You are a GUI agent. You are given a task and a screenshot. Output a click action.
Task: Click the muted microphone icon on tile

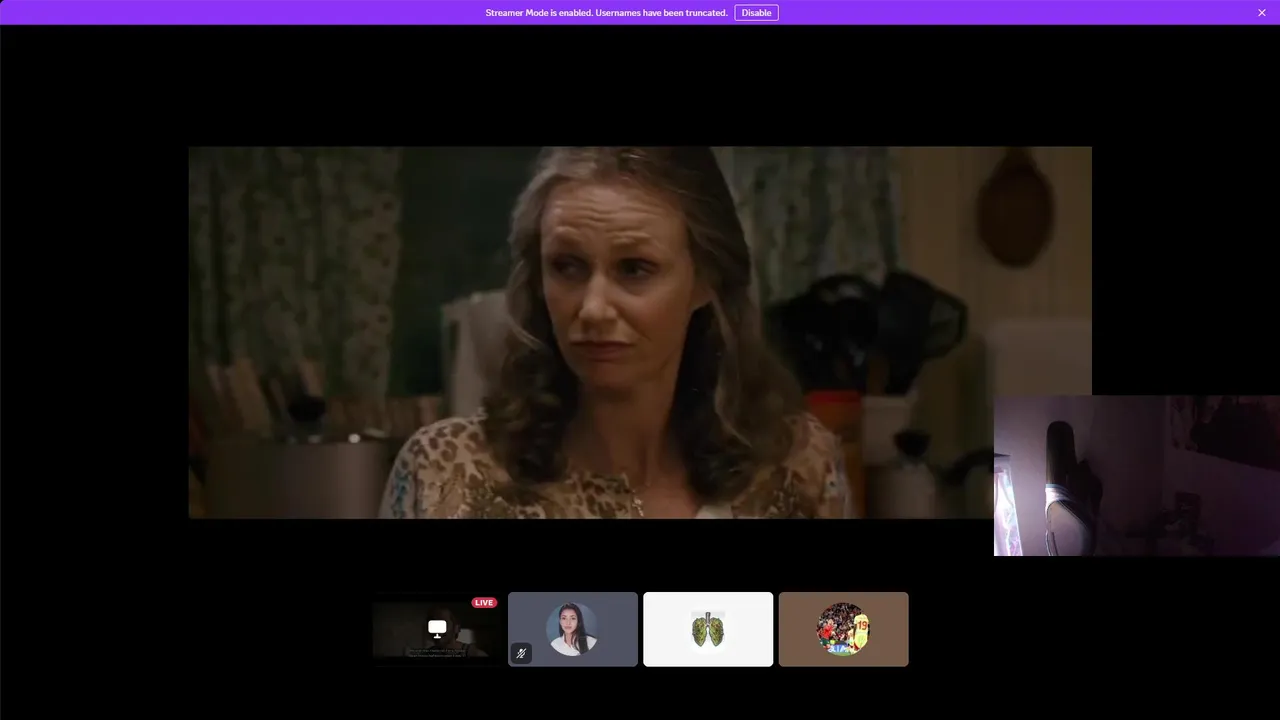coord(521,653)
